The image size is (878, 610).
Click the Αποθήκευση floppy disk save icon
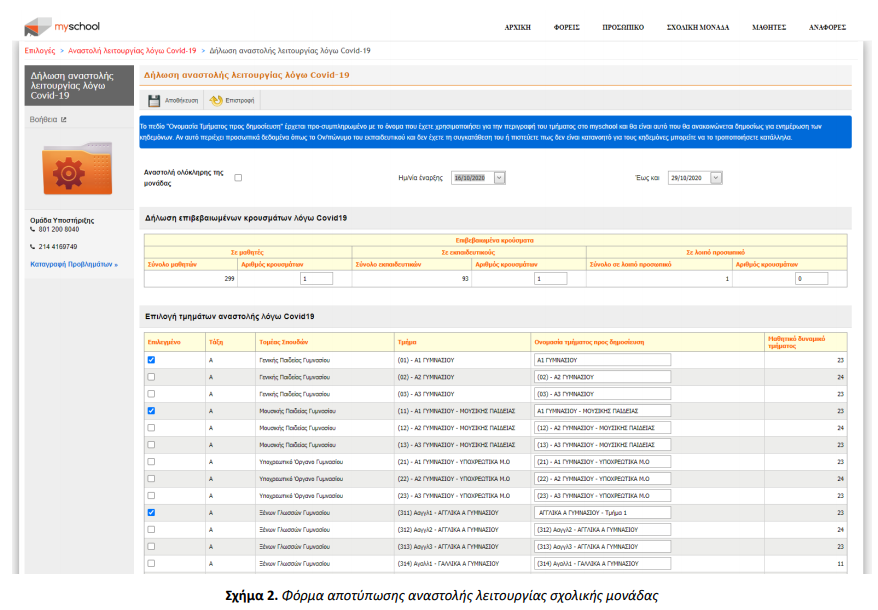(x=154, y=100)
